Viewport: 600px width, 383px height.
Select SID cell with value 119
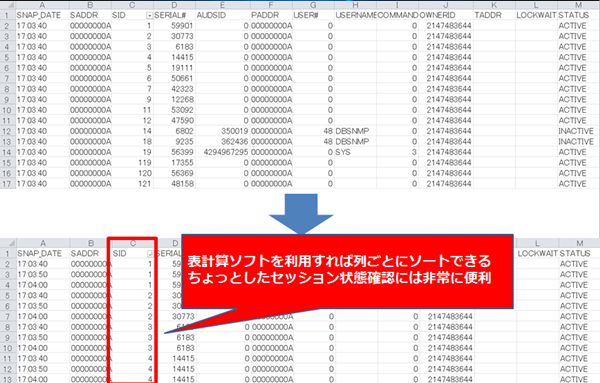[132, 163]
